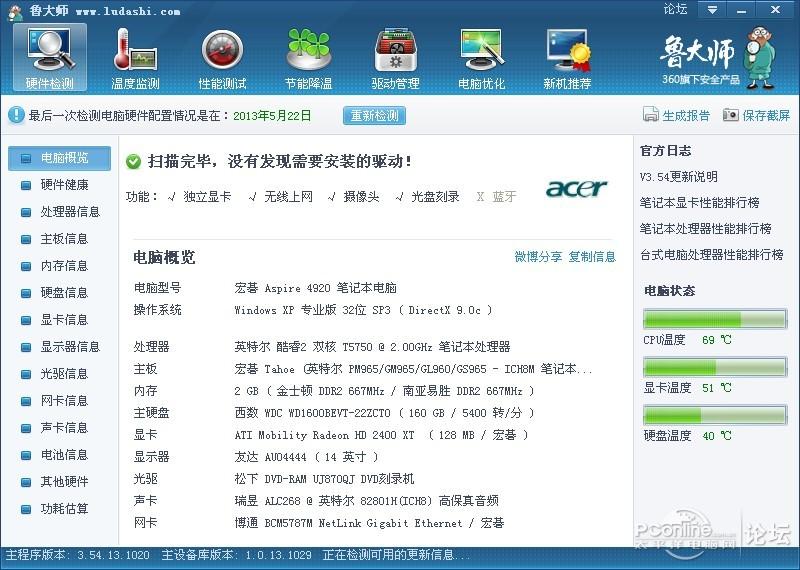Click the 光盘刻录 feature label
800x570 pixels.
click(x=435, y=197)
